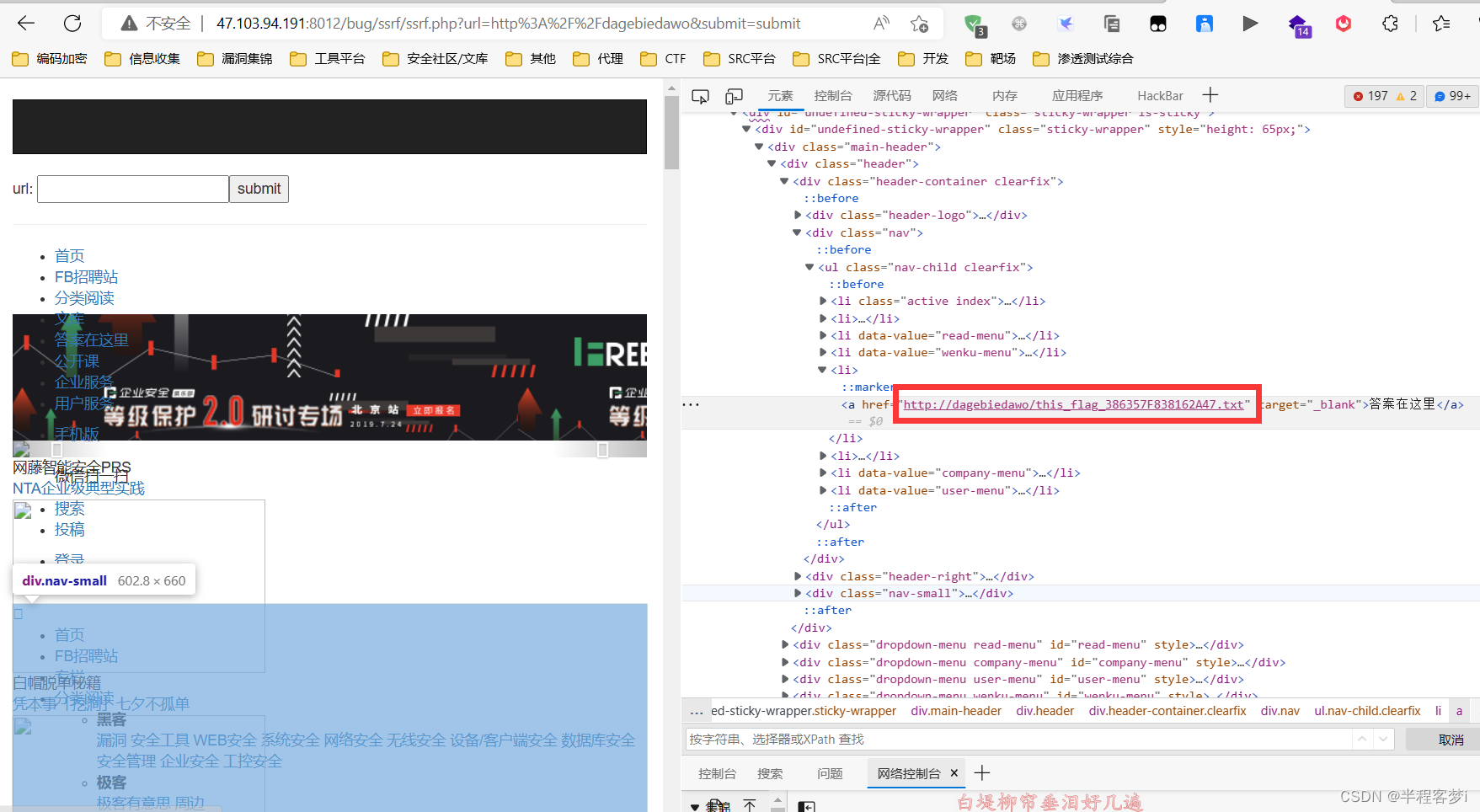Open the read-aloud icon in the address bar
The image size is (1480, 812).
click(881, 24)
